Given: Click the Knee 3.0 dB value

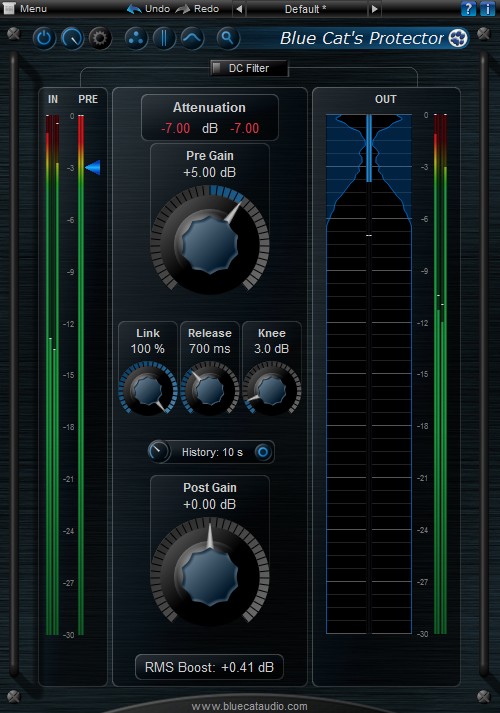Looking at the screenshot, I should (x=271, y=349).
